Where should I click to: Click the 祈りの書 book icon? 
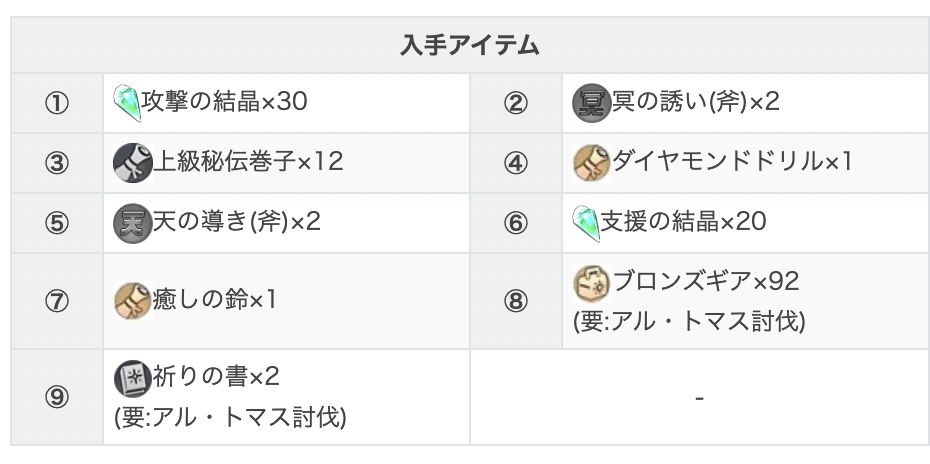click(x=131, y=378)
